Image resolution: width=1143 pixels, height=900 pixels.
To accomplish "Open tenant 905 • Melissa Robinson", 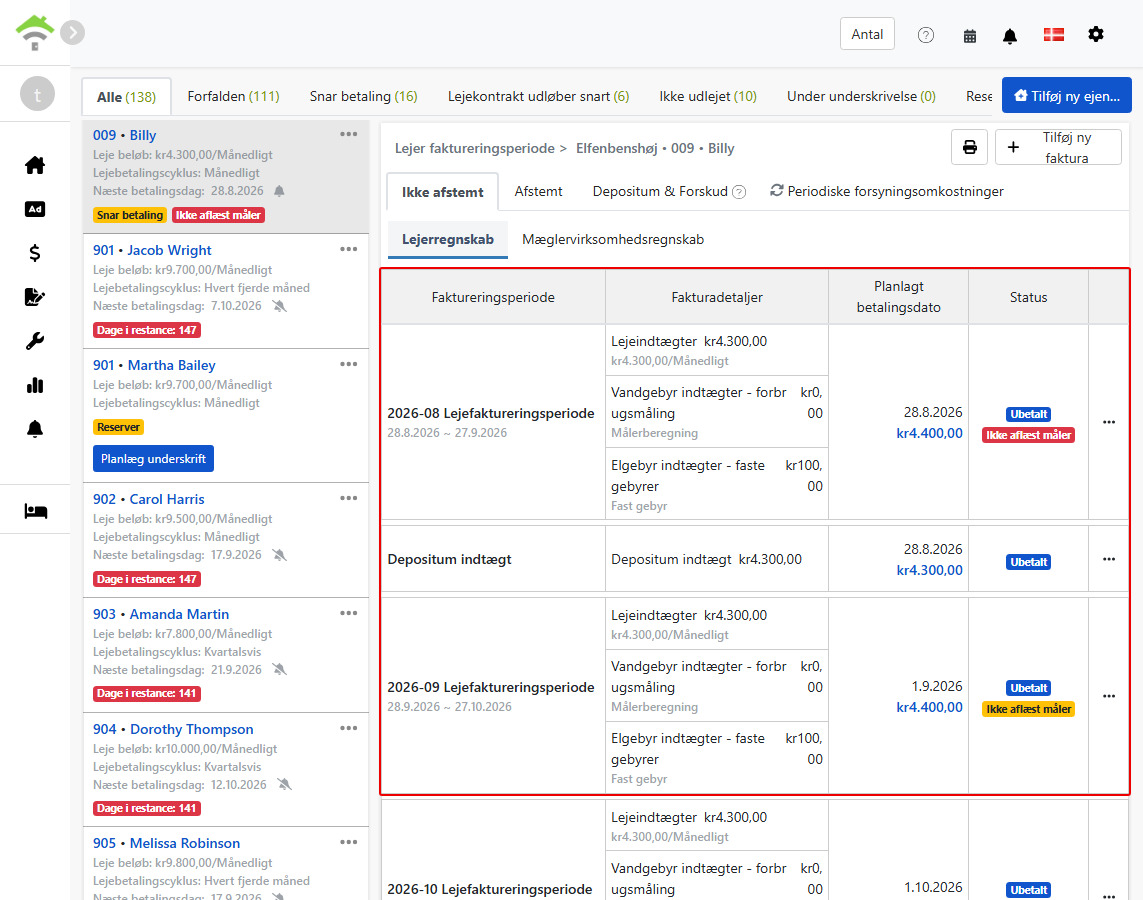I will 166,843.
